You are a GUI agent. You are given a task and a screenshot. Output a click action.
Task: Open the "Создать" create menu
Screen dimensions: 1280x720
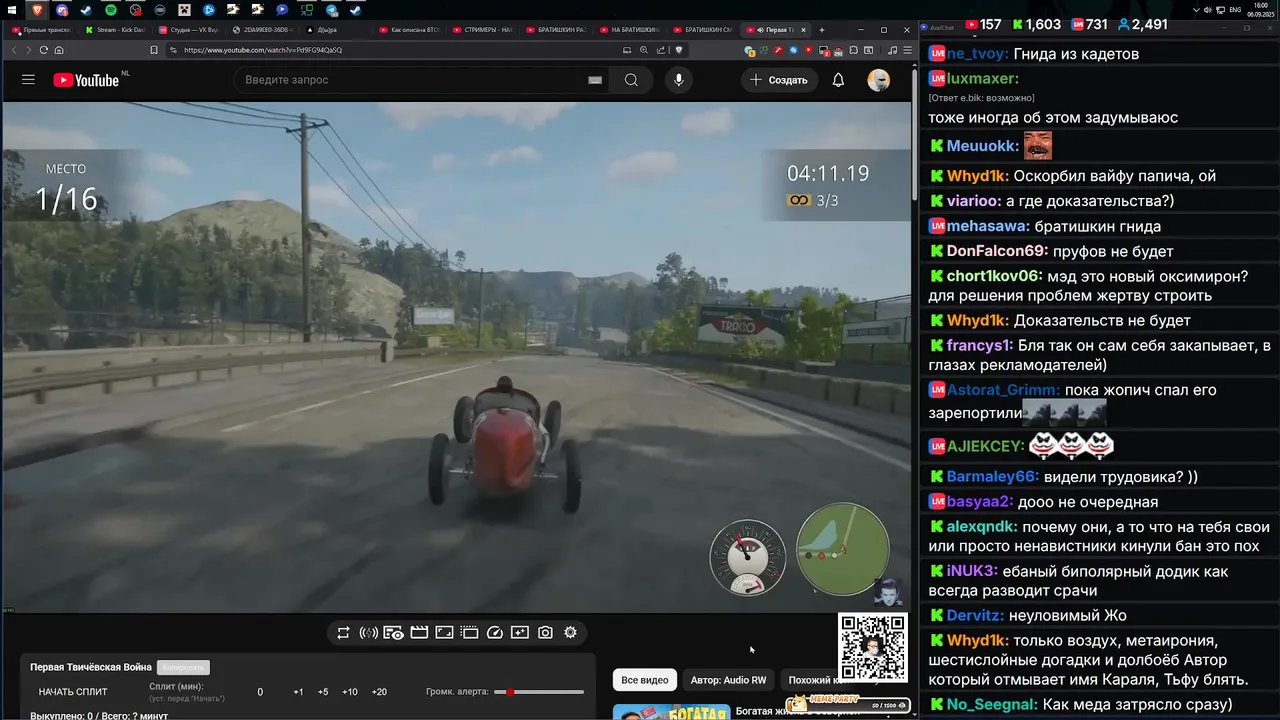tap(779, 80)
